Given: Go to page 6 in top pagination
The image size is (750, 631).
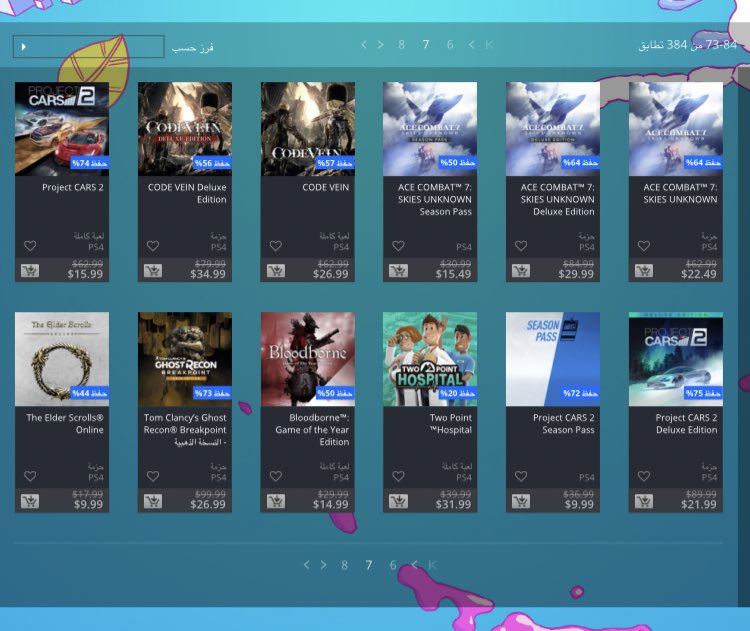Looking at the screenshot, I should pyautogui.click(x=450, y=44).
